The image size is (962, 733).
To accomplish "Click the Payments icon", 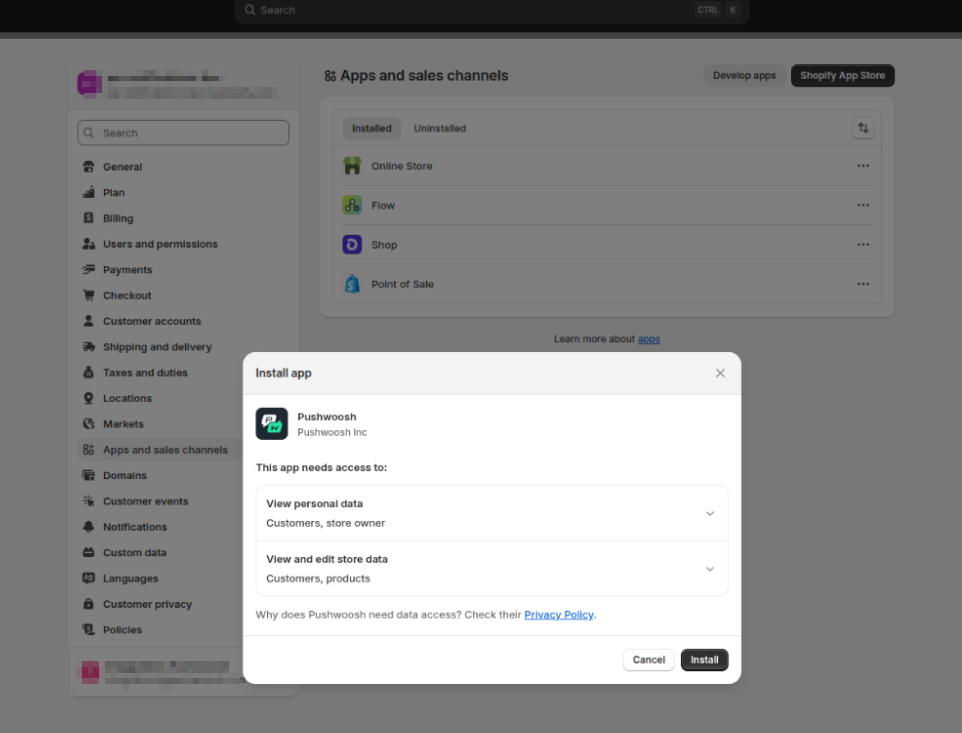I will (x=88, y=269).
